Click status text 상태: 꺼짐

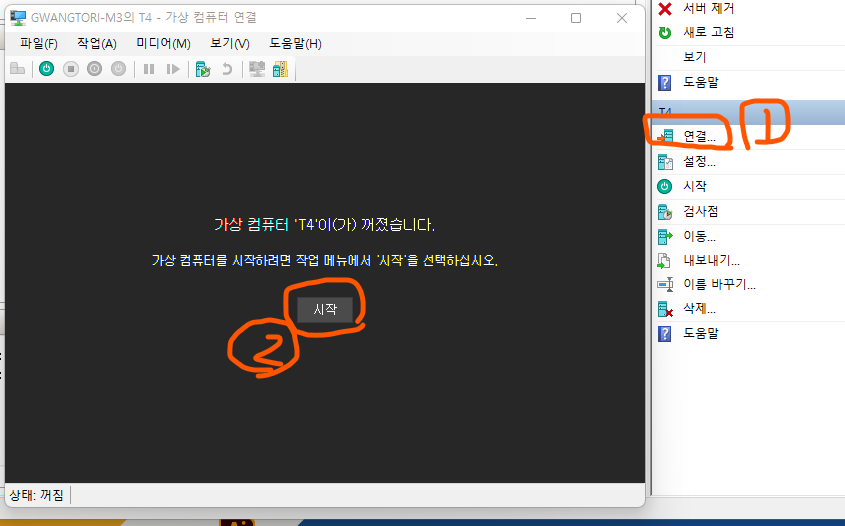coord(36,495)
